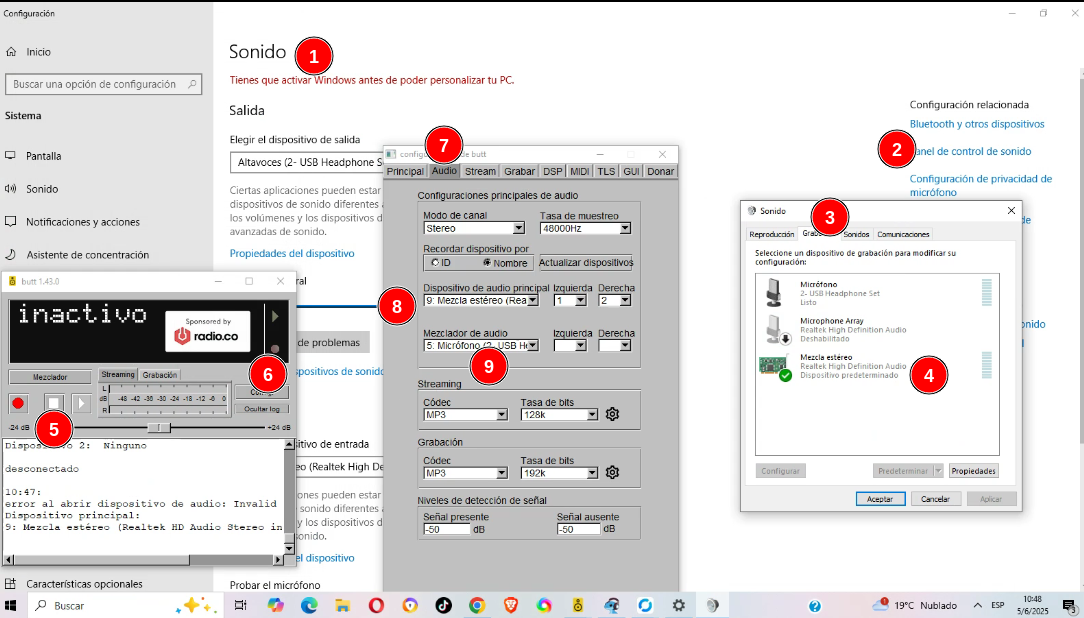1084x618 pixels.
Task: Show hidden system tray icons
Action: pos(978,606)
